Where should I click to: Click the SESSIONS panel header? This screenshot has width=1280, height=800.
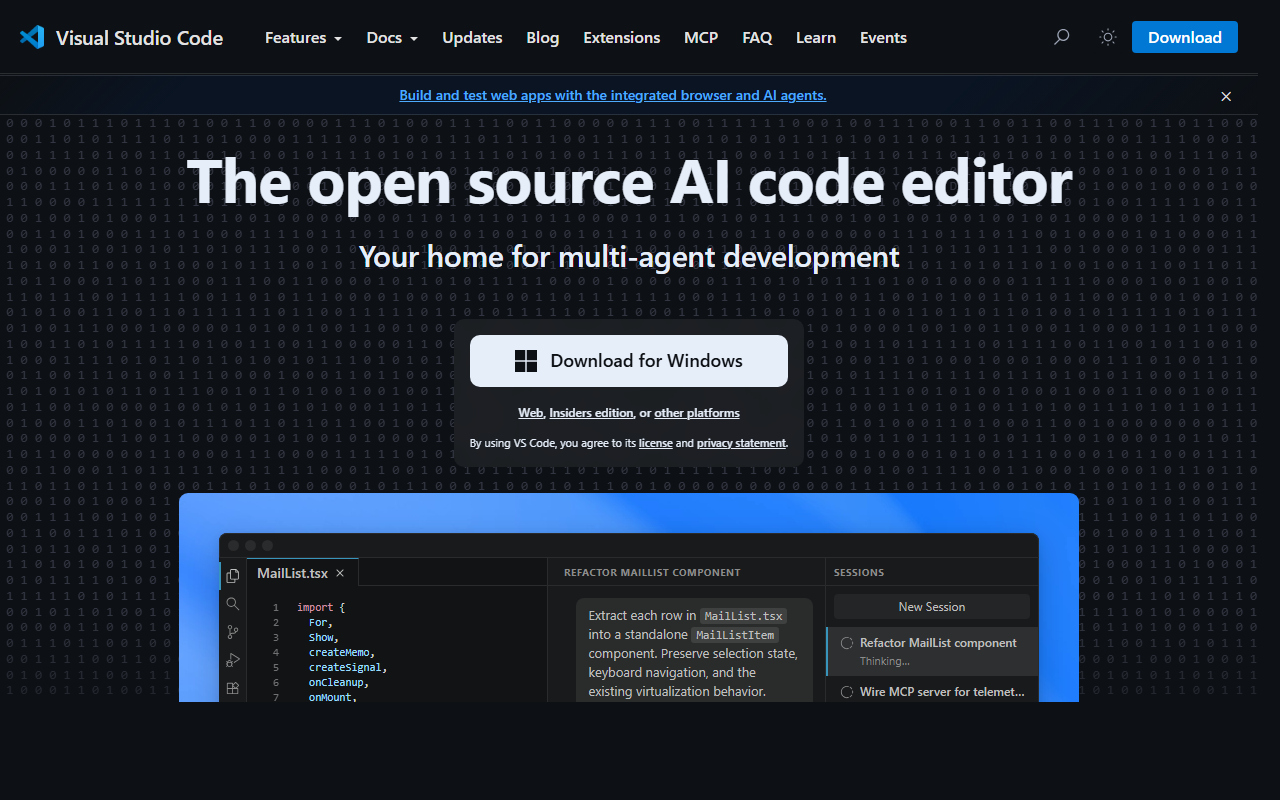click(x=859, y=573)
